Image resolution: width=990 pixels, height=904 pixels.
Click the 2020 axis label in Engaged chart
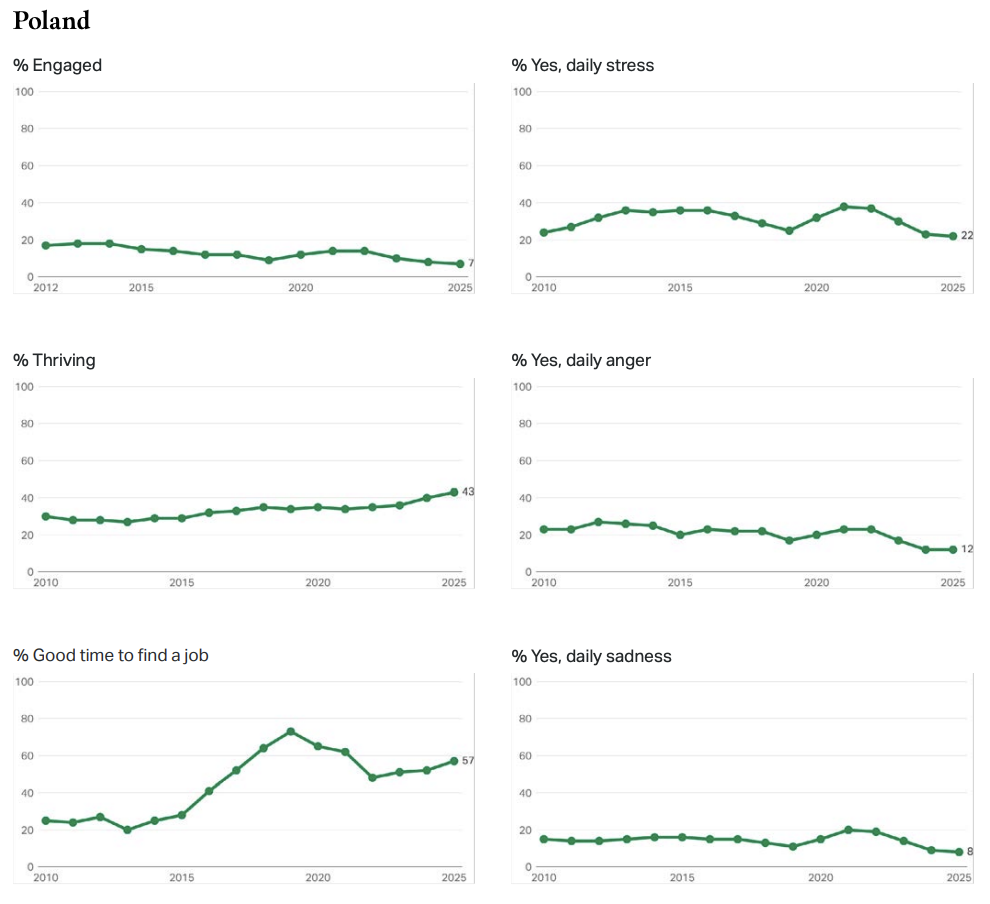coord(300,288)
